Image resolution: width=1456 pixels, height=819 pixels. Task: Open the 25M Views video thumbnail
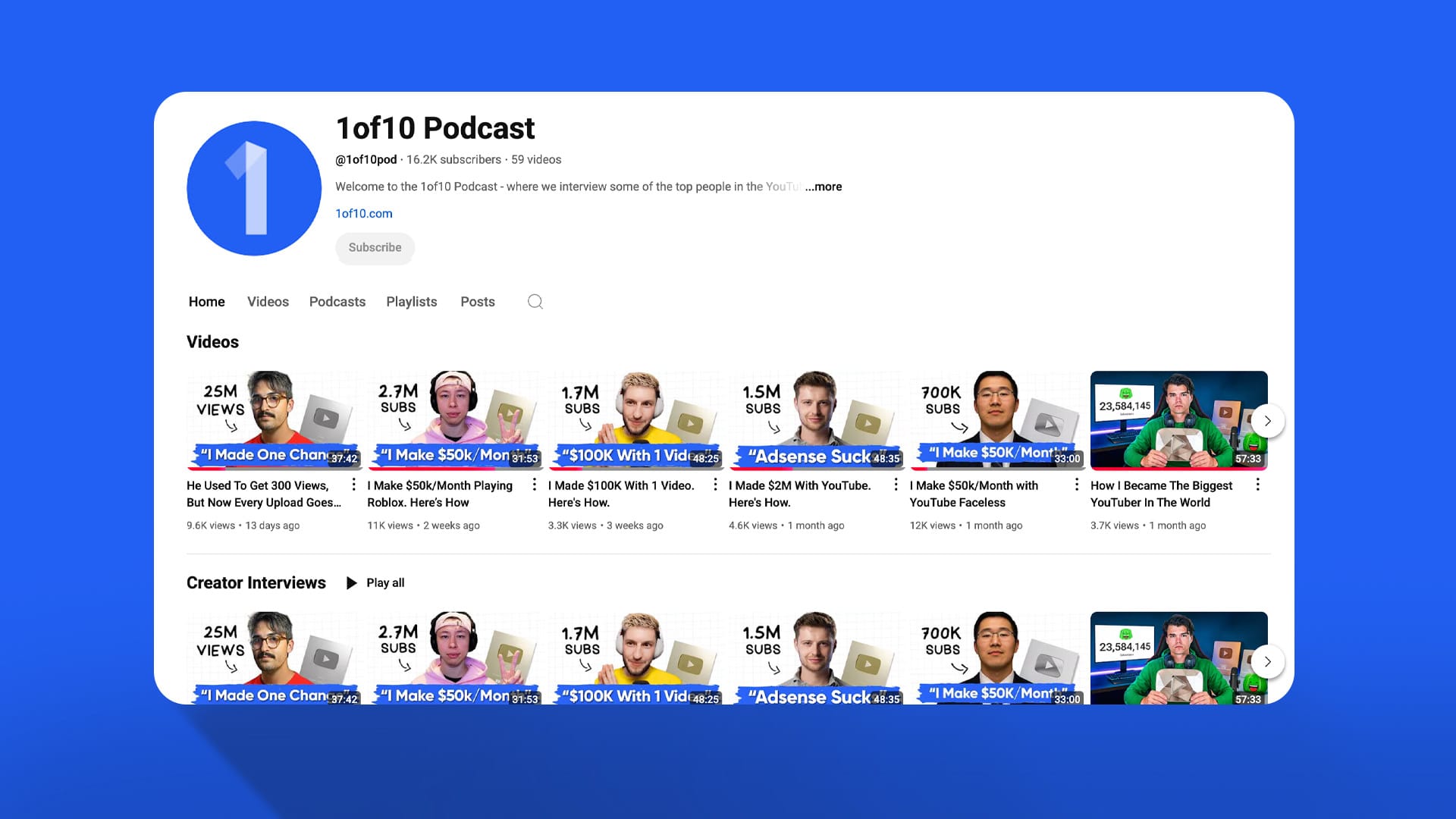coord(273,419)
